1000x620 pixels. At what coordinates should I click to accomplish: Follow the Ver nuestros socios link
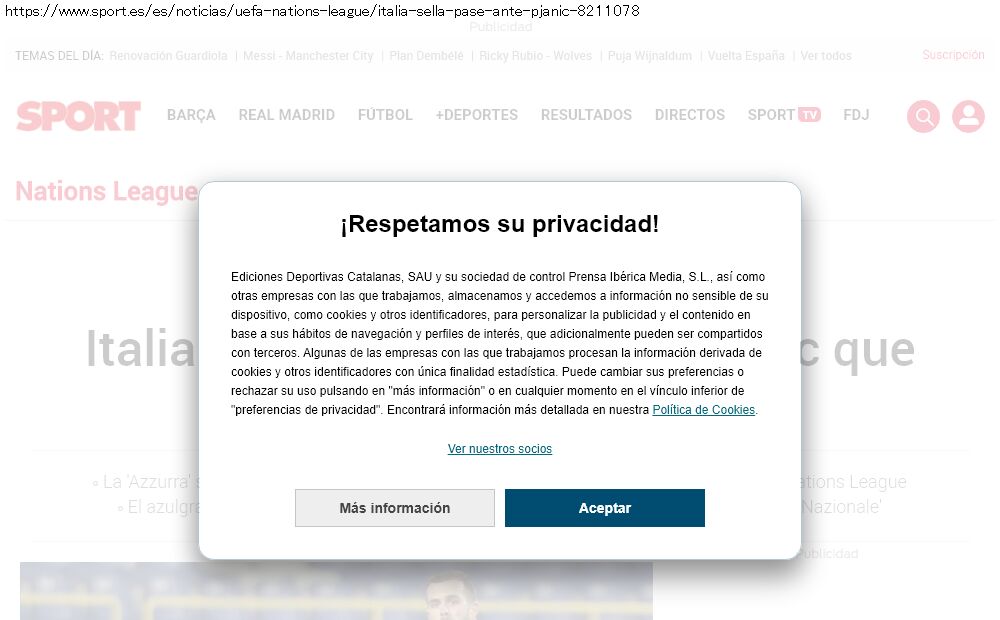tap(499, 448)
